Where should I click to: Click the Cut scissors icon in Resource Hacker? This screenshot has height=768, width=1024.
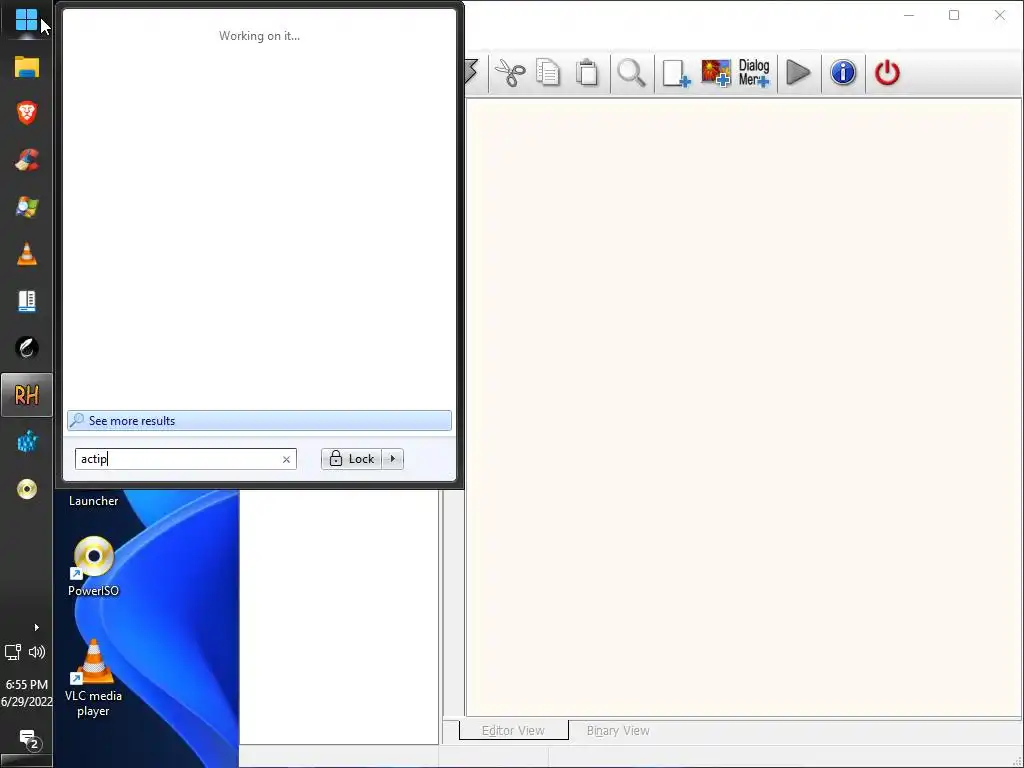click(510, 72)
